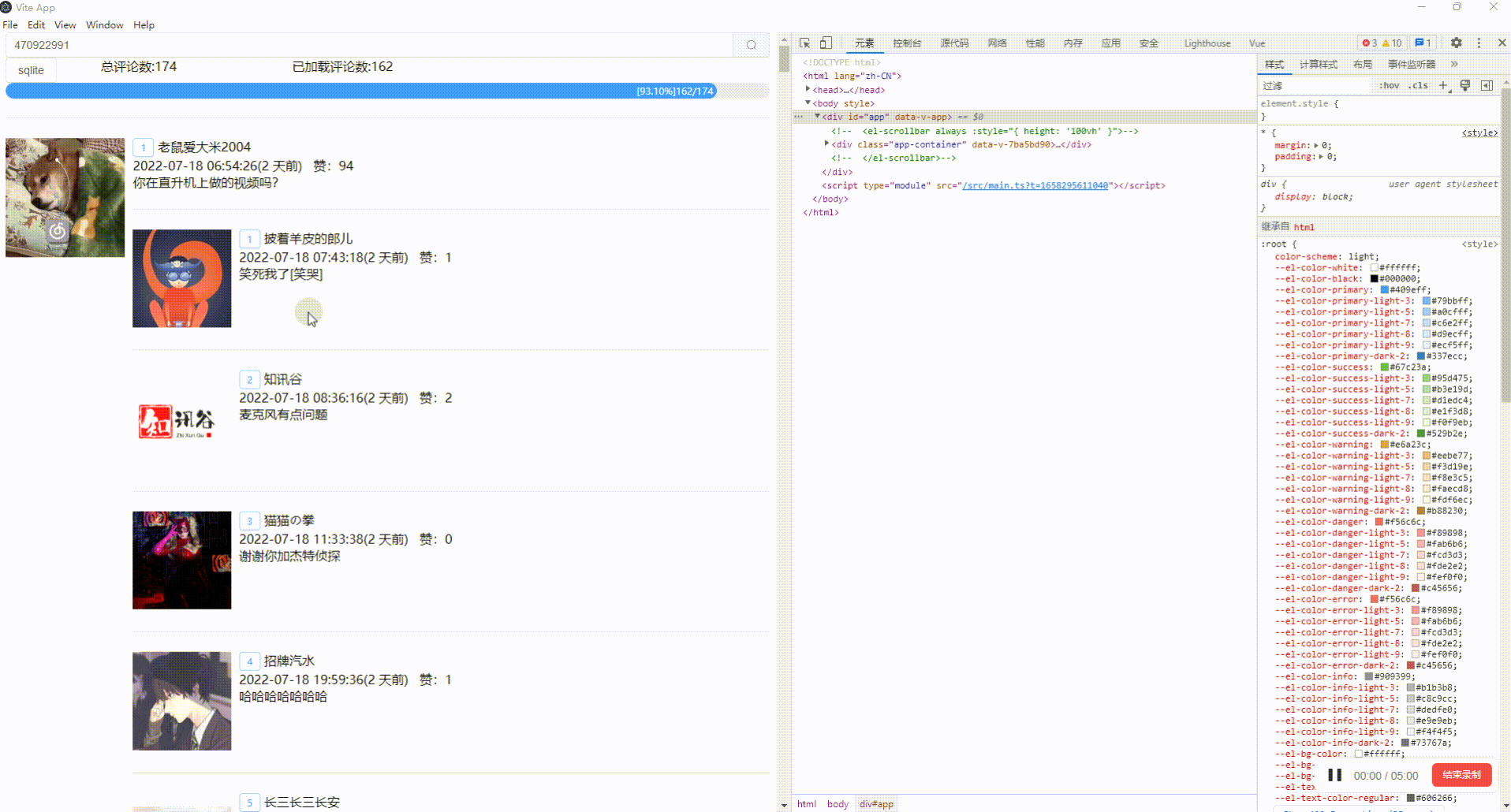The height and width of the screenshot is (812, 1511).
Task: Open the first <style> source link
Action: tap(1479, 132)
